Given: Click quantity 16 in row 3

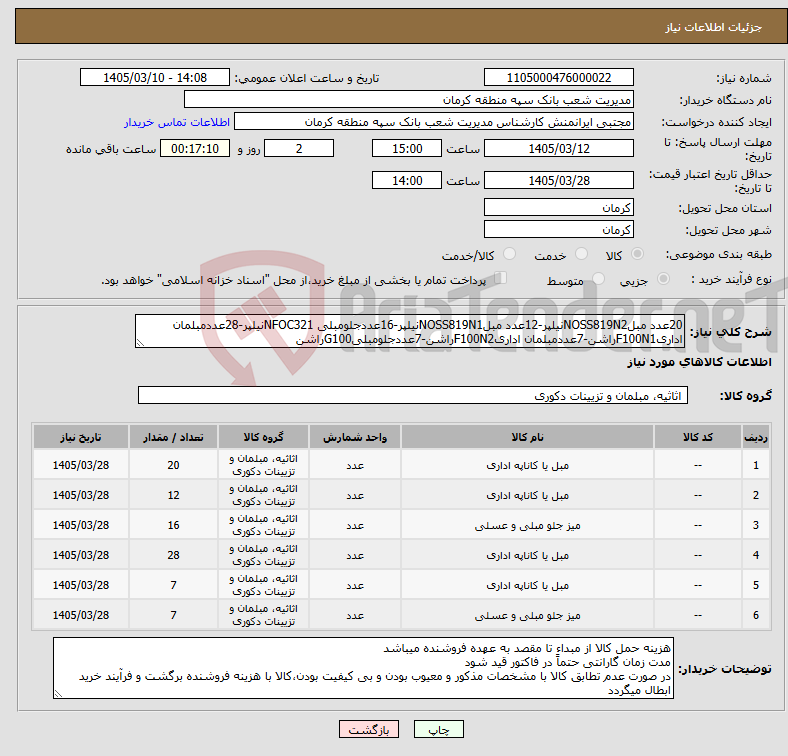Looking at the screenshot, I should pos(173,525).
